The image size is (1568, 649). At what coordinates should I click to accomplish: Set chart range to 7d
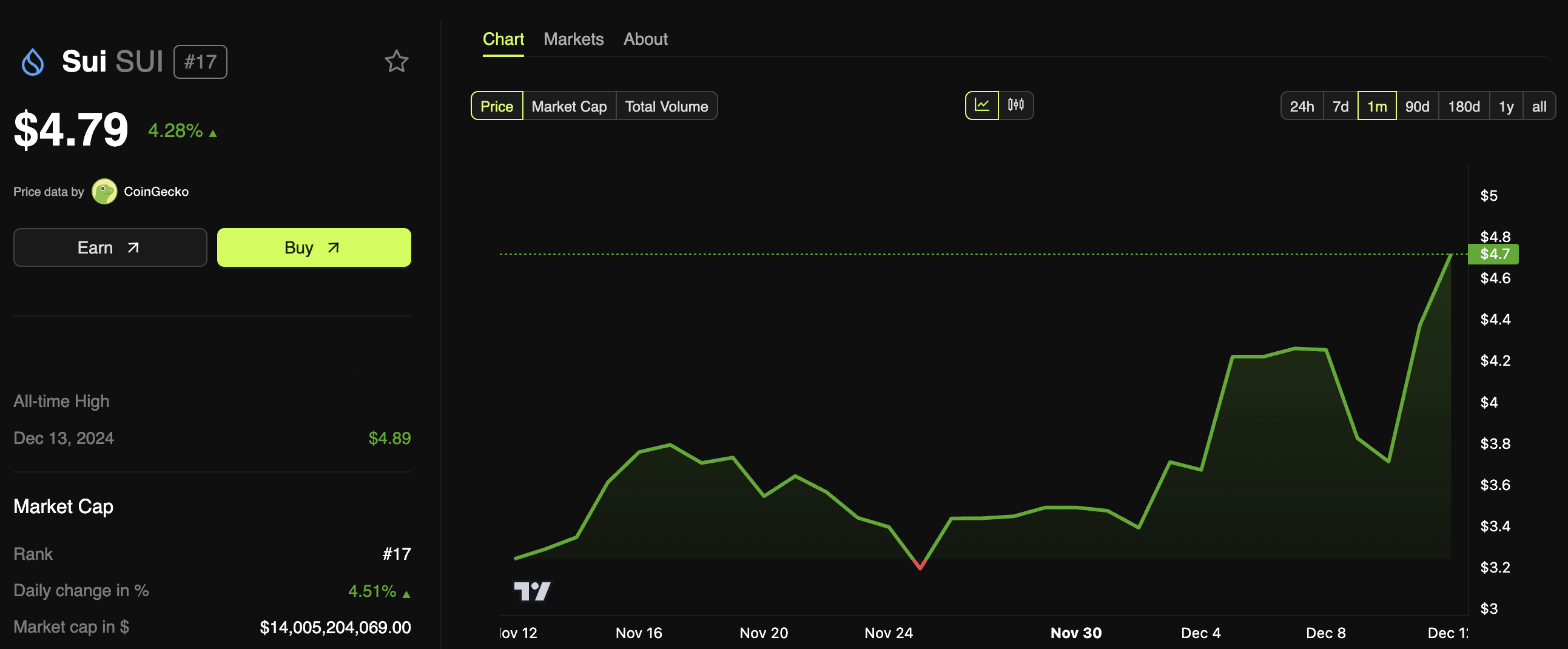pyautogui.click(x=1341, y=106)
